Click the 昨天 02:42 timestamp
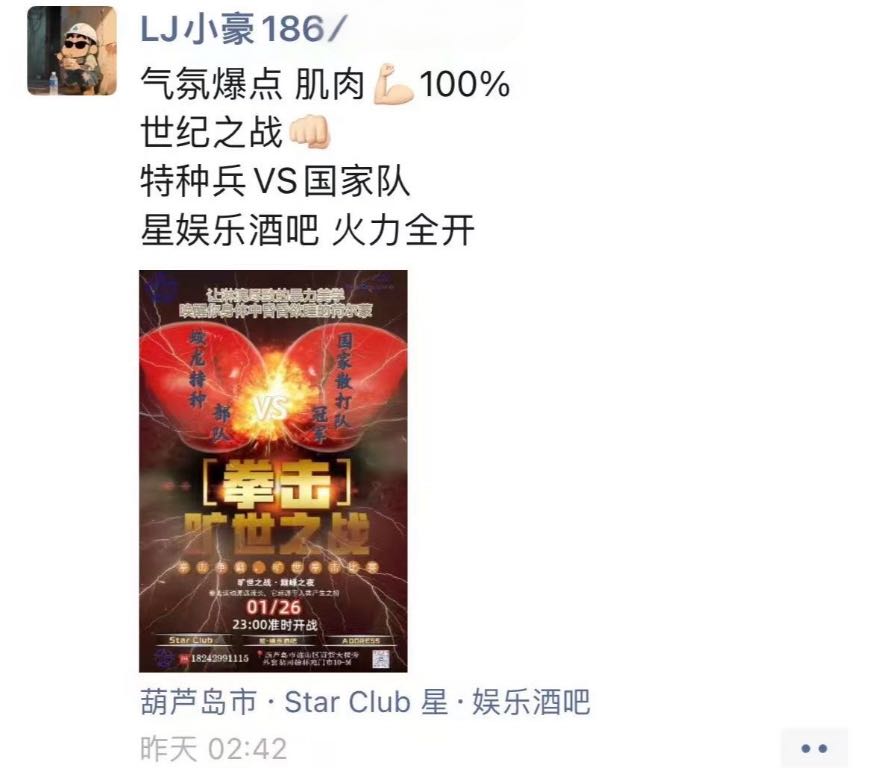The height and width of the screenshot is (768, 879). pyautogui.click(x=213, y=748)
